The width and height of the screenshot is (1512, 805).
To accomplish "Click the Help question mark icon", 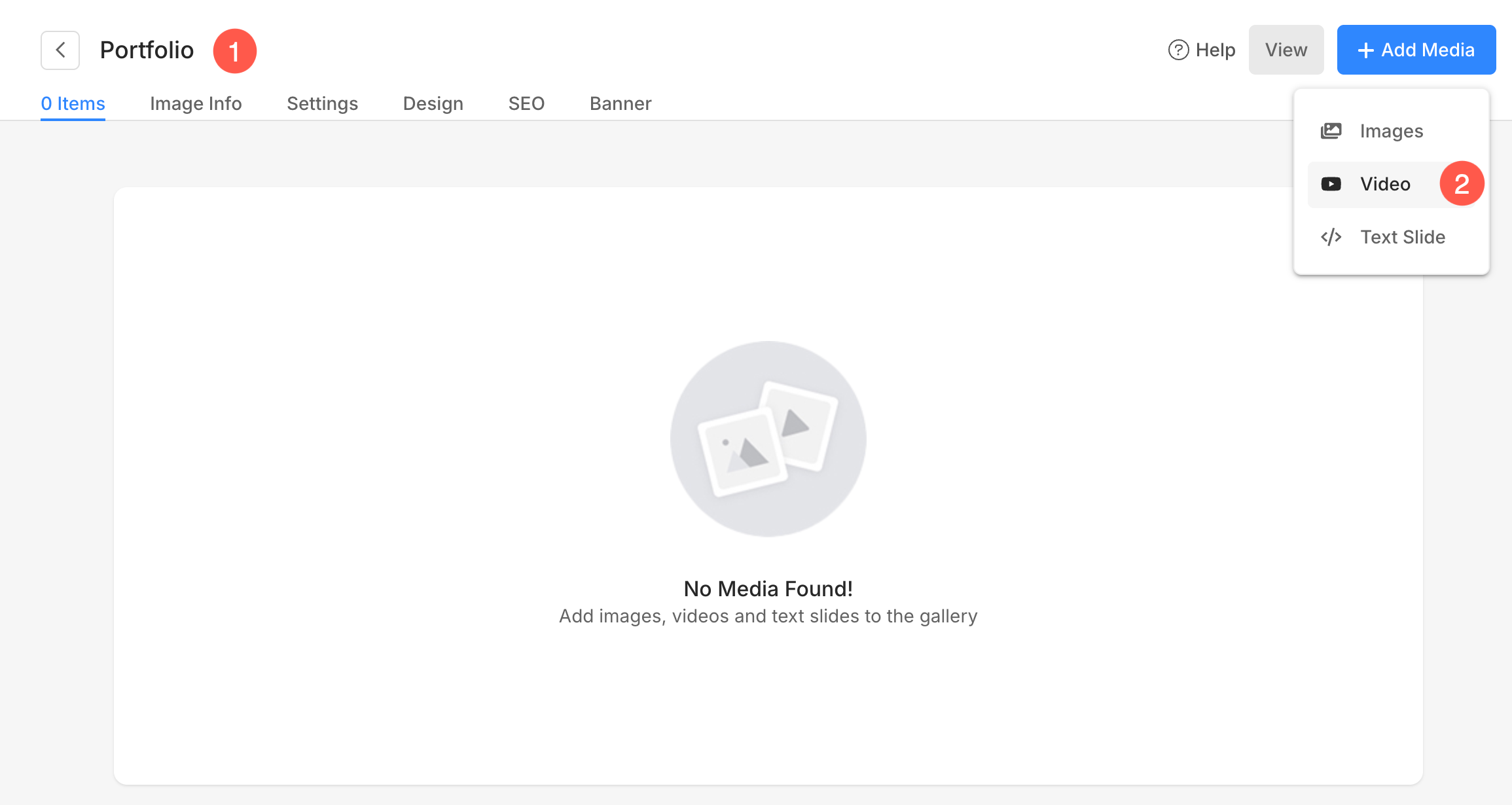I will tap(1178, 50).
